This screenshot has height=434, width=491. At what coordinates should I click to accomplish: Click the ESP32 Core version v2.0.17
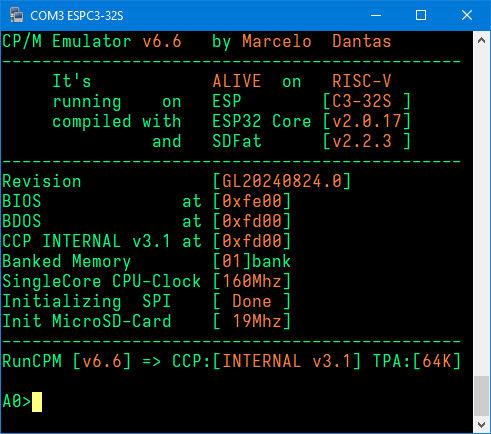367,121
